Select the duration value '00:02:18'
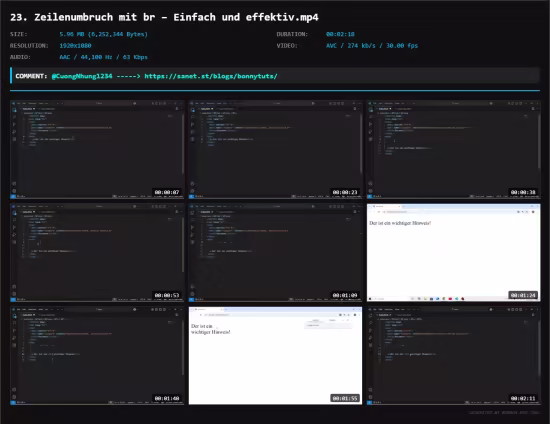This screenshot has width=550, height=424. (340, 34)
